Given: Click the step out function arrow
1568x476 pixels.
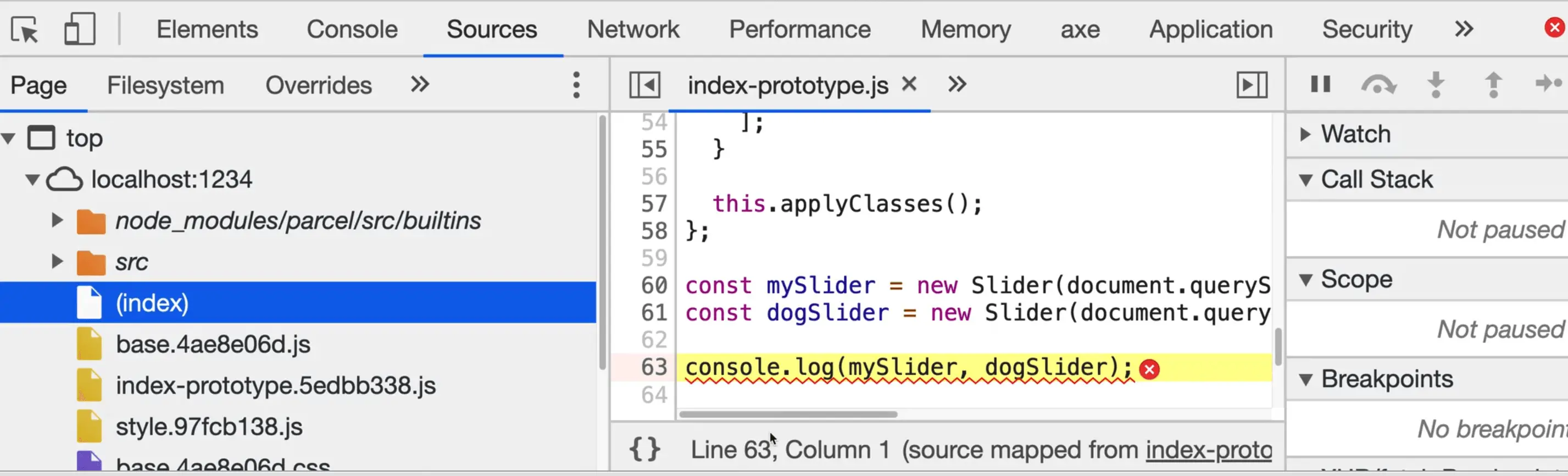Looking at the screenshot, I should click(1493, 85).
